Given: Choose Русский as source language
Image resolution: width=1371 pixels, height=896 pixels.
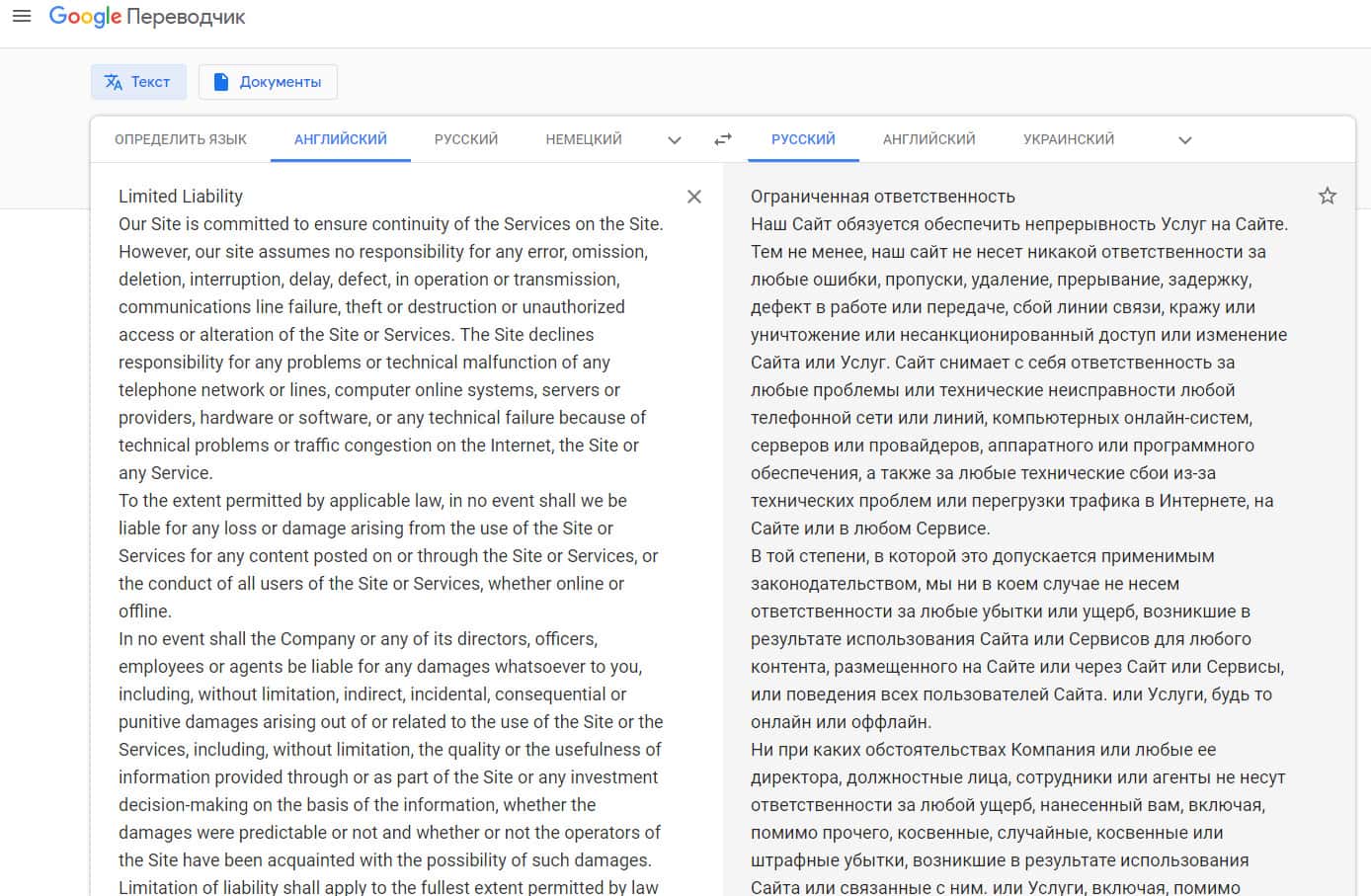Looking at the screenshot, I should pyautogui.click(x=466, y=139).
